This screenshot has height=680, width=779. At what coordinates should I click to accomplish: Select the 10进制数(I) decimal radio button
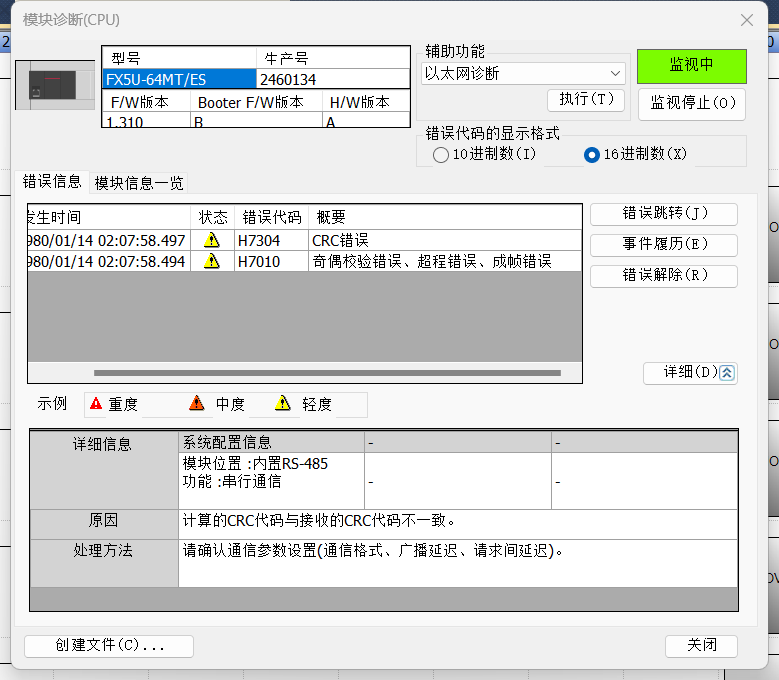pyautogui.click(x=441, y=155)
